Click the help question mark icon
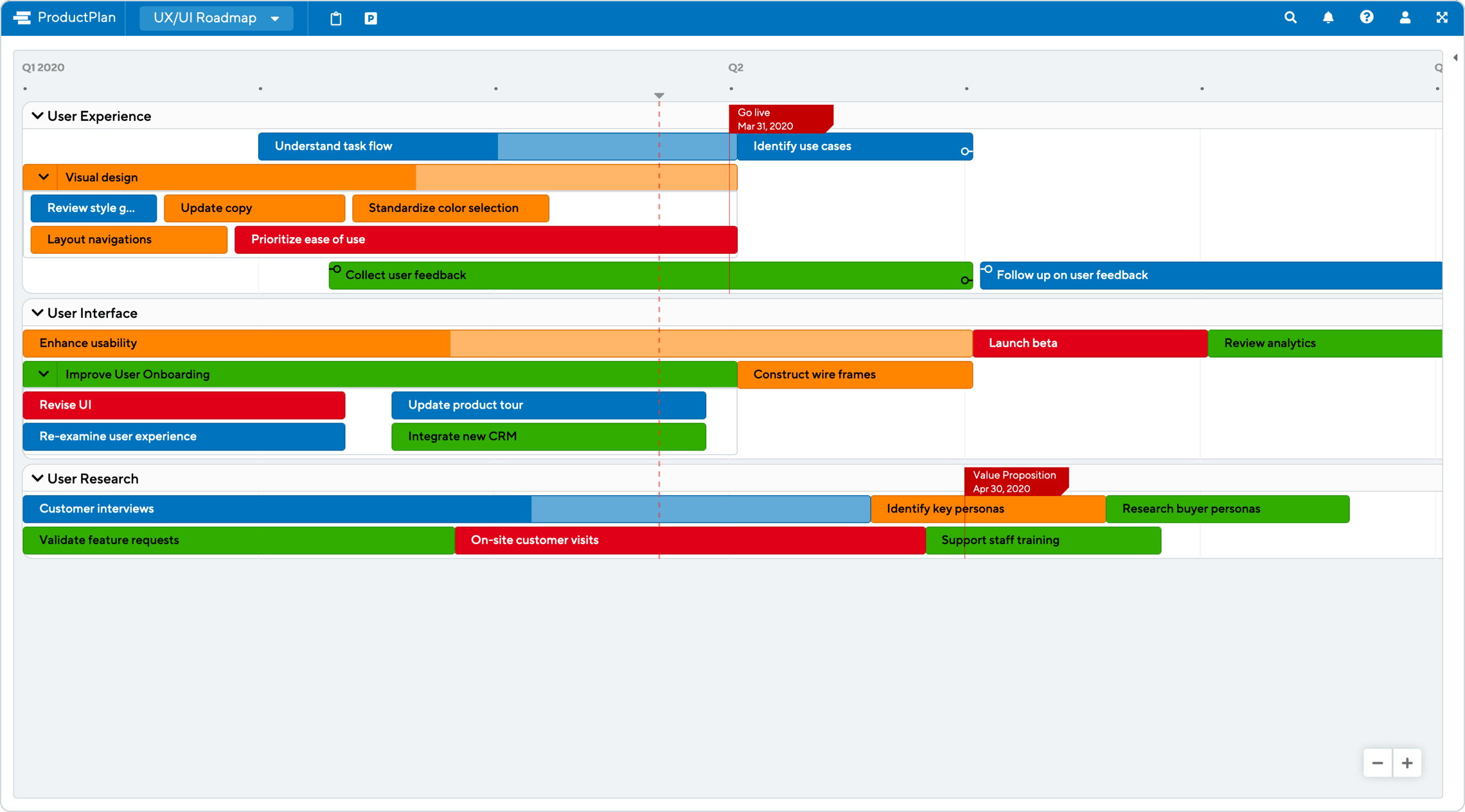Viewport: 1465px width, 812px height. 1366,17
